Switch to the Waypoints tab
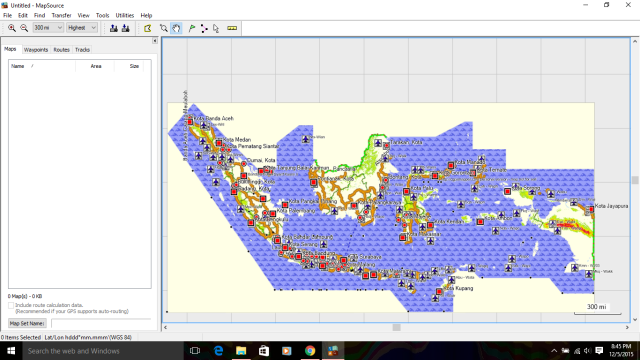Viewport: 640px width, 360px height. [36, 50]
